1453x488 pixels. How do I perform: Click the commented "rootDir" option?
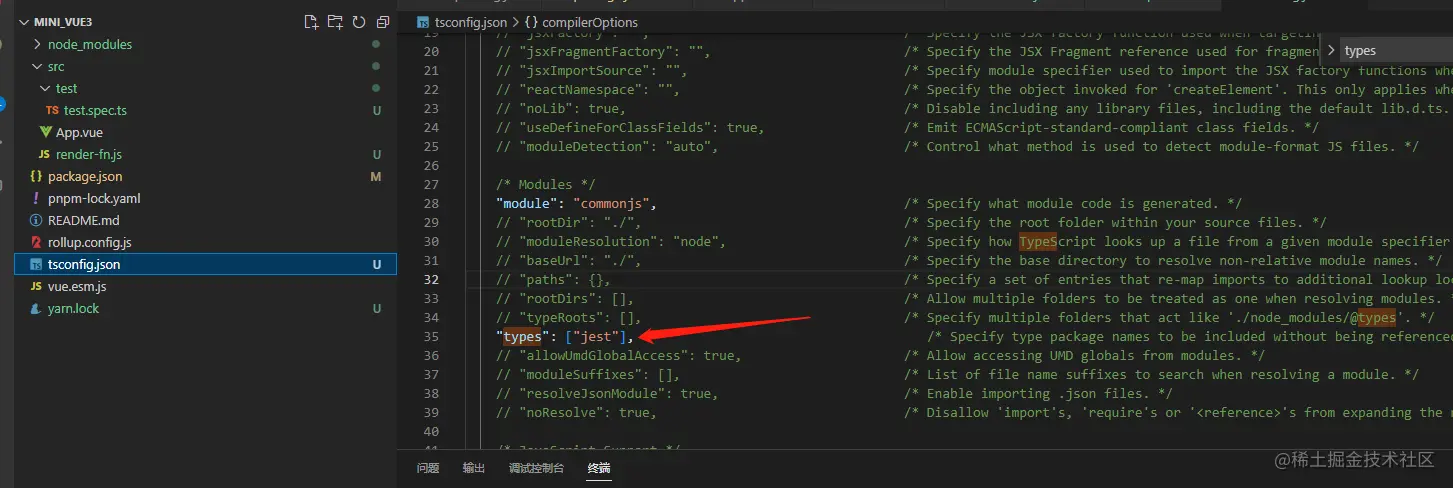(568, 223)
